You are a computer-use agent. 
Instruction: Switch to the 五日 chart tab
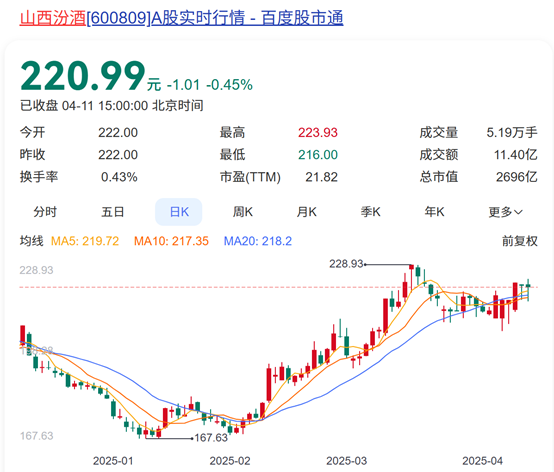click(x=113, y=212)
